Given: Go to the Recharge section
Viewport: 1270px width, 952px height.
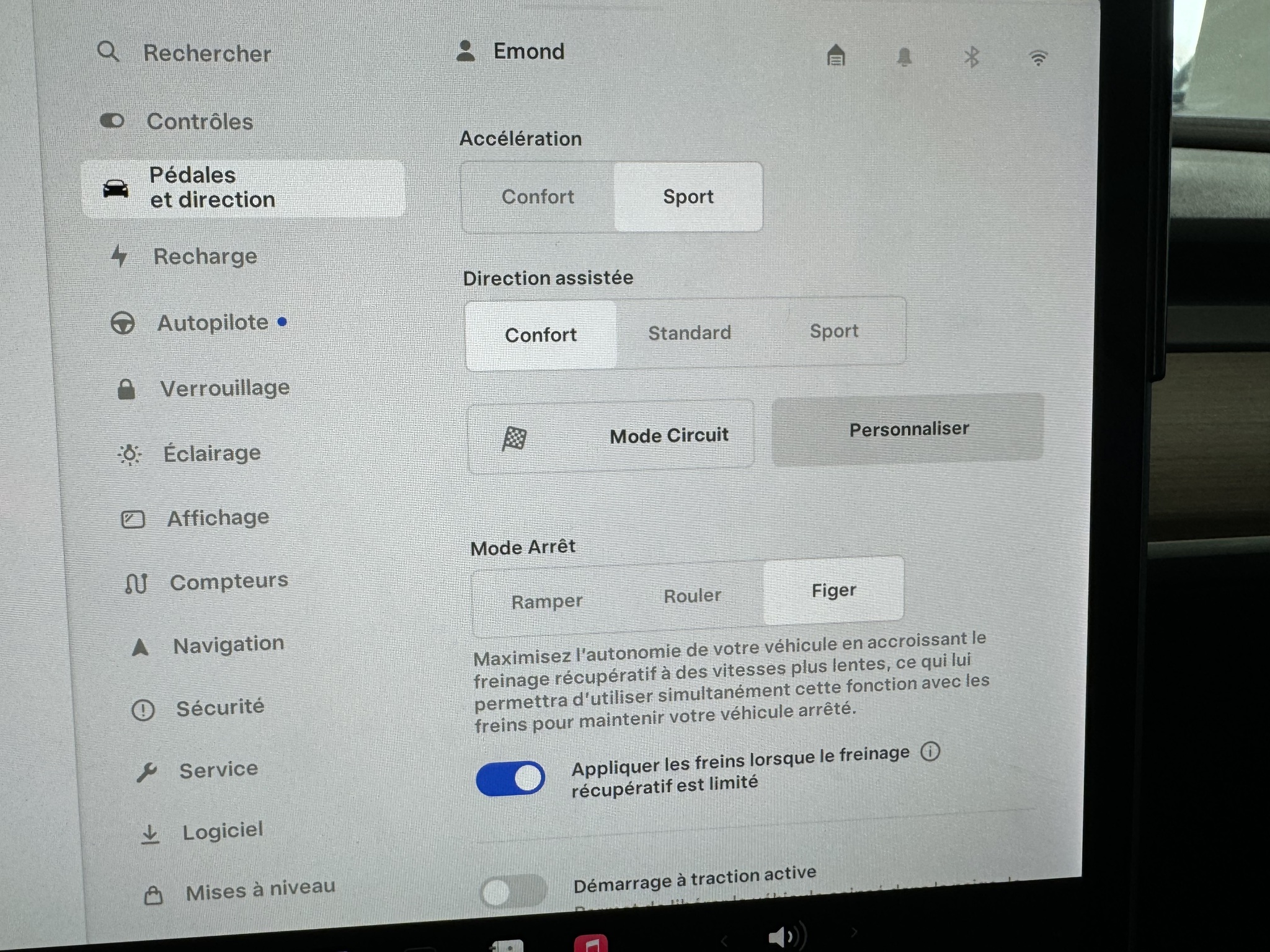Looking at the screenshot, I should [x=205, y=257].
